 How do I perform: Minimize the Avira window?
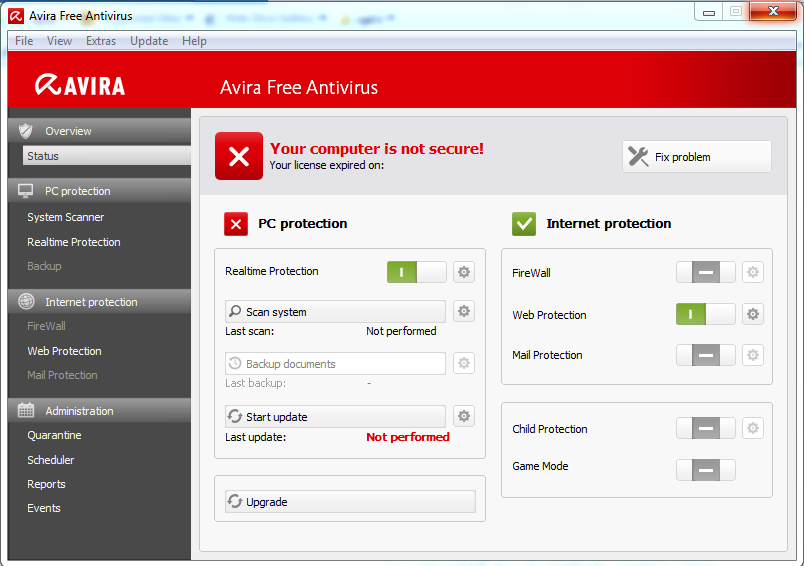(x=709, y=12)
